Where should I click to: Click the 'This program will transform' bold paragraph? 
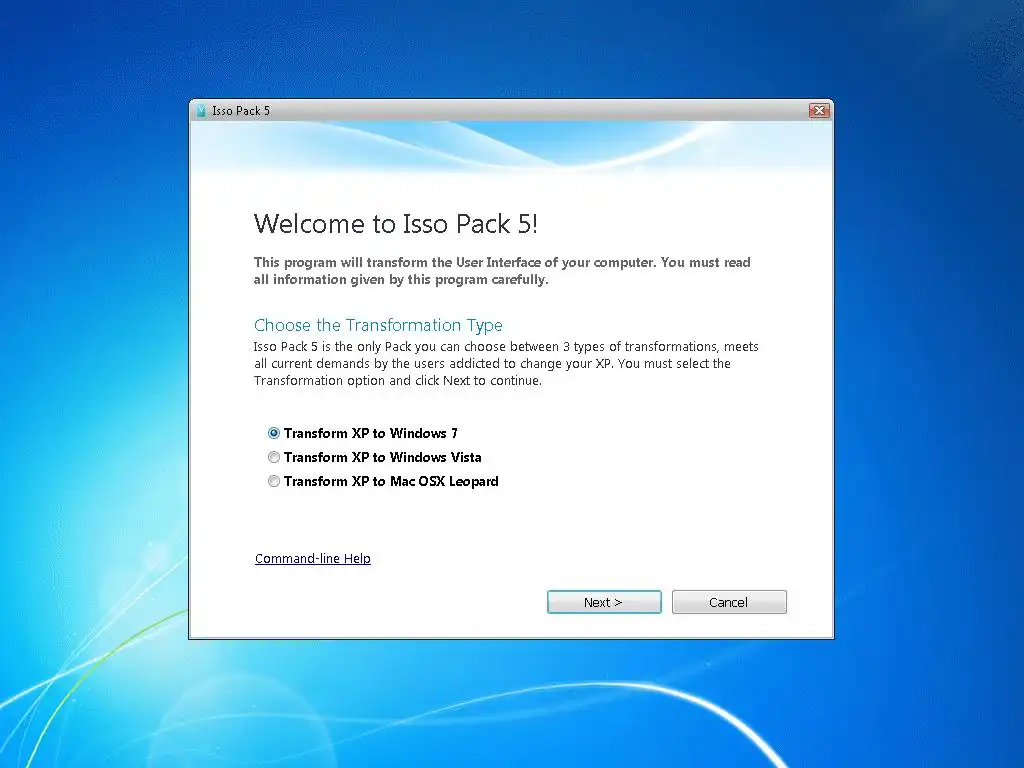(x=502, y=271)
